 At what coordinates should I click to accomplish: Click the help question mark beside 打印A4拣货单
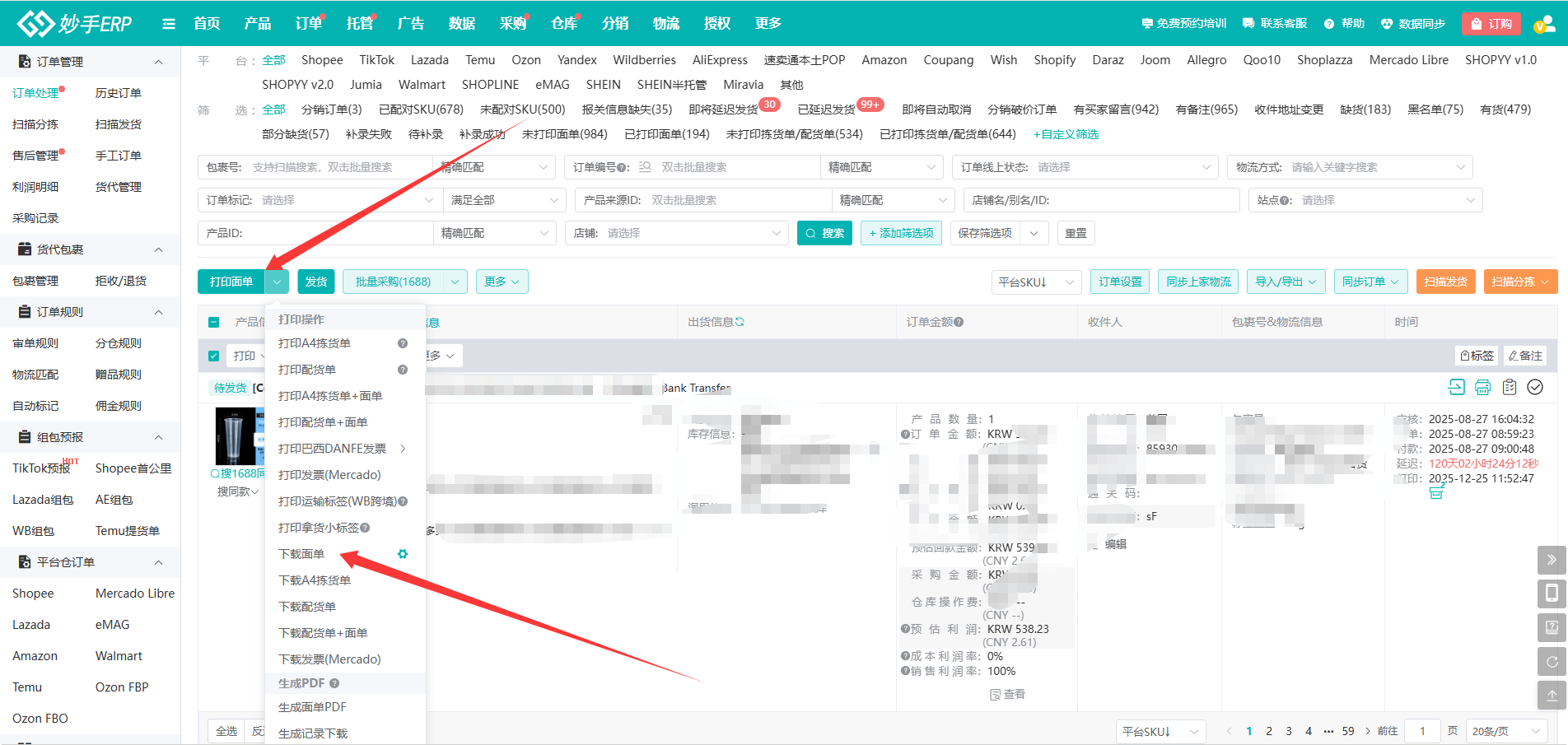pos(403,343)
